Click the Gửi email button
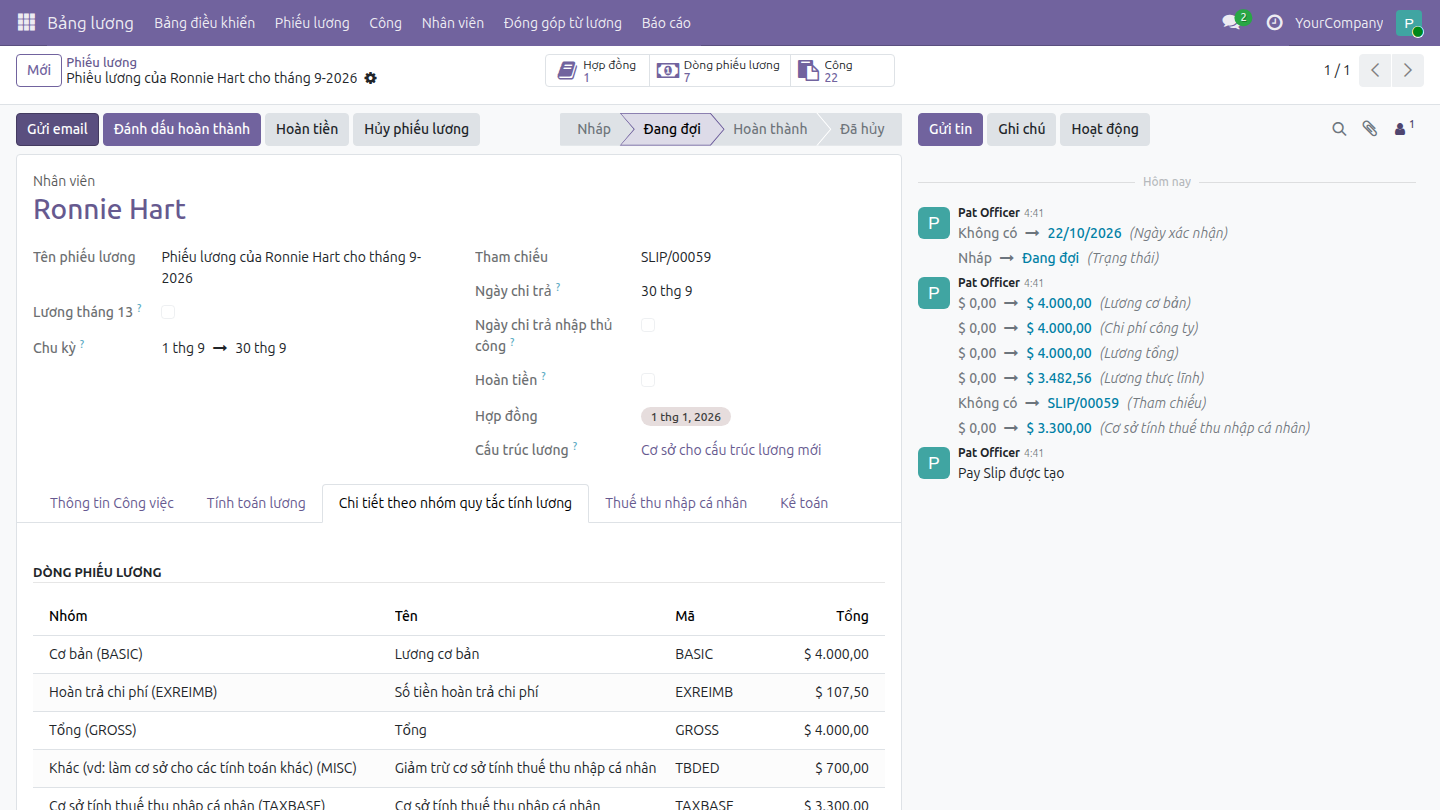Viewport: 1440px width, 810px height. click(57, 129)
